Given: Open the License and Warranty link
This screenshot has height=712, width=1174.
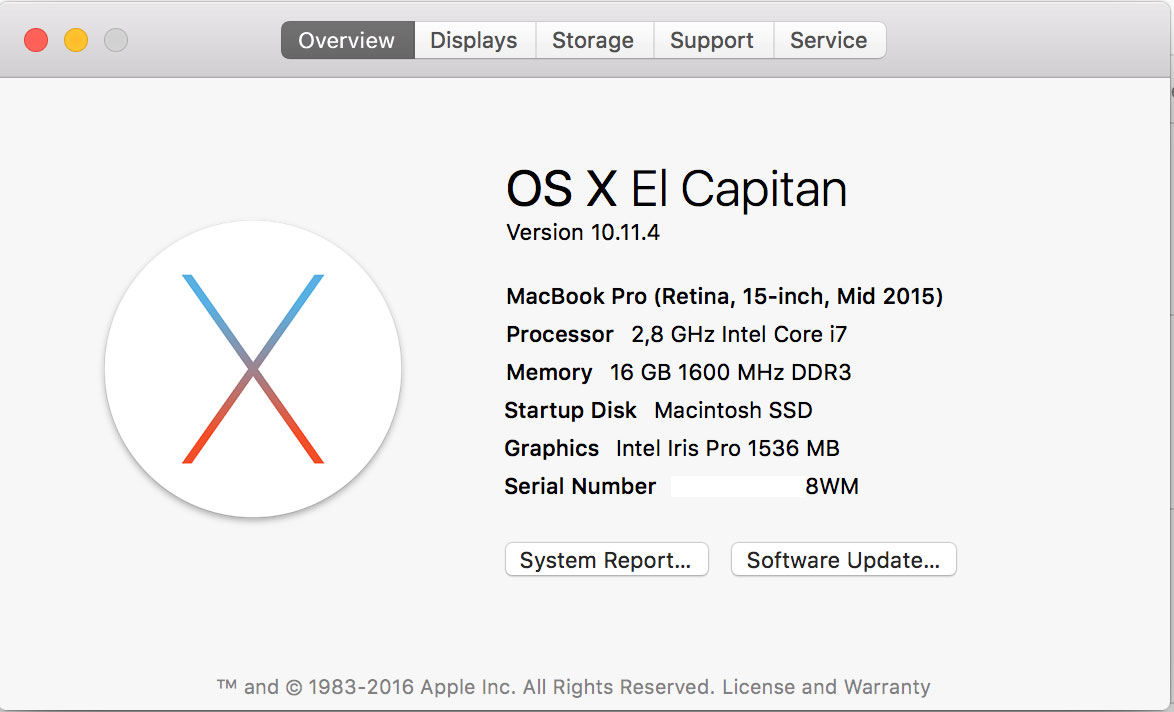Looking at the screenshot, I should pos(826,687).
